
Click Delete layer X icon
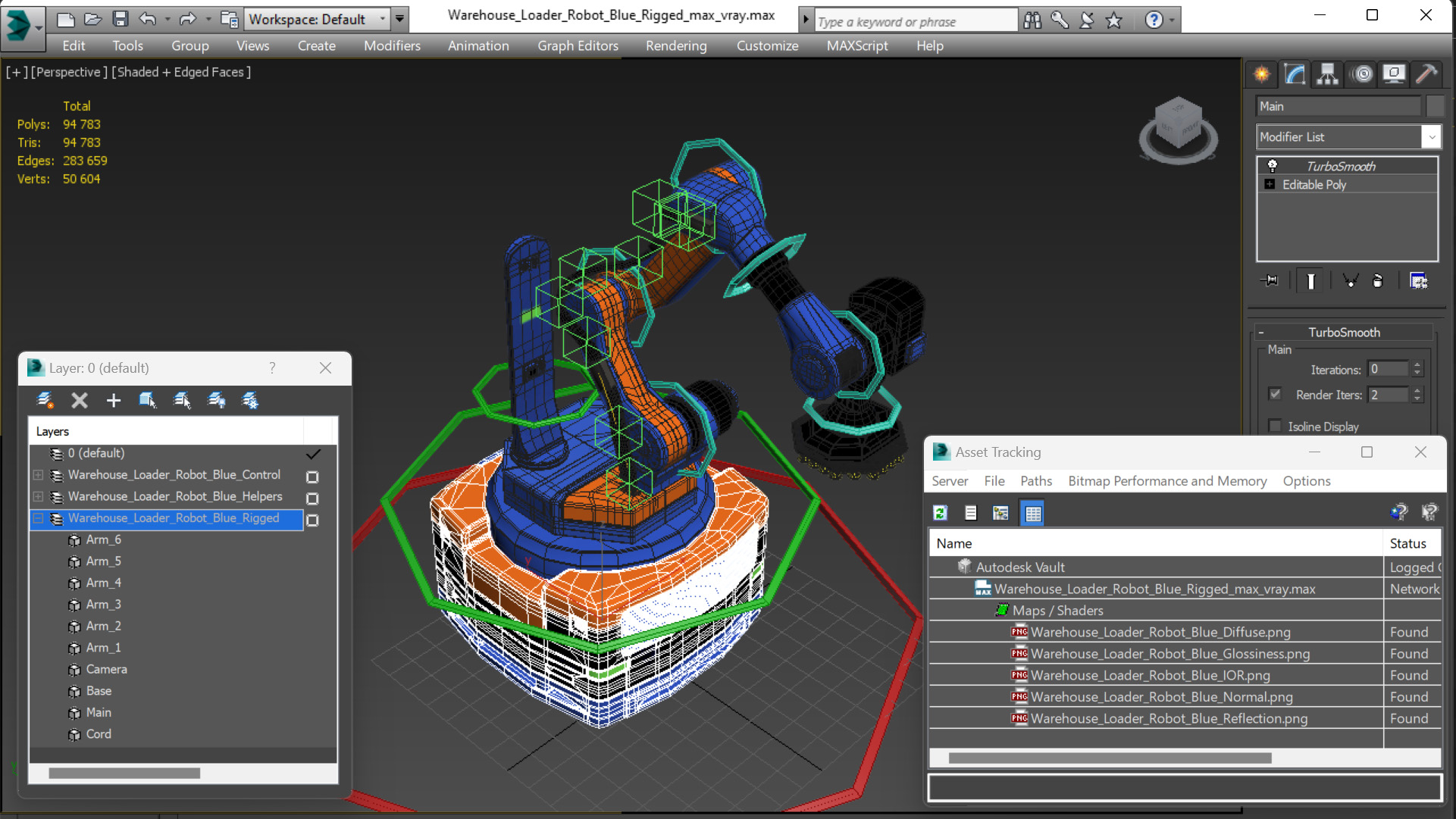(x=79, y=400)
